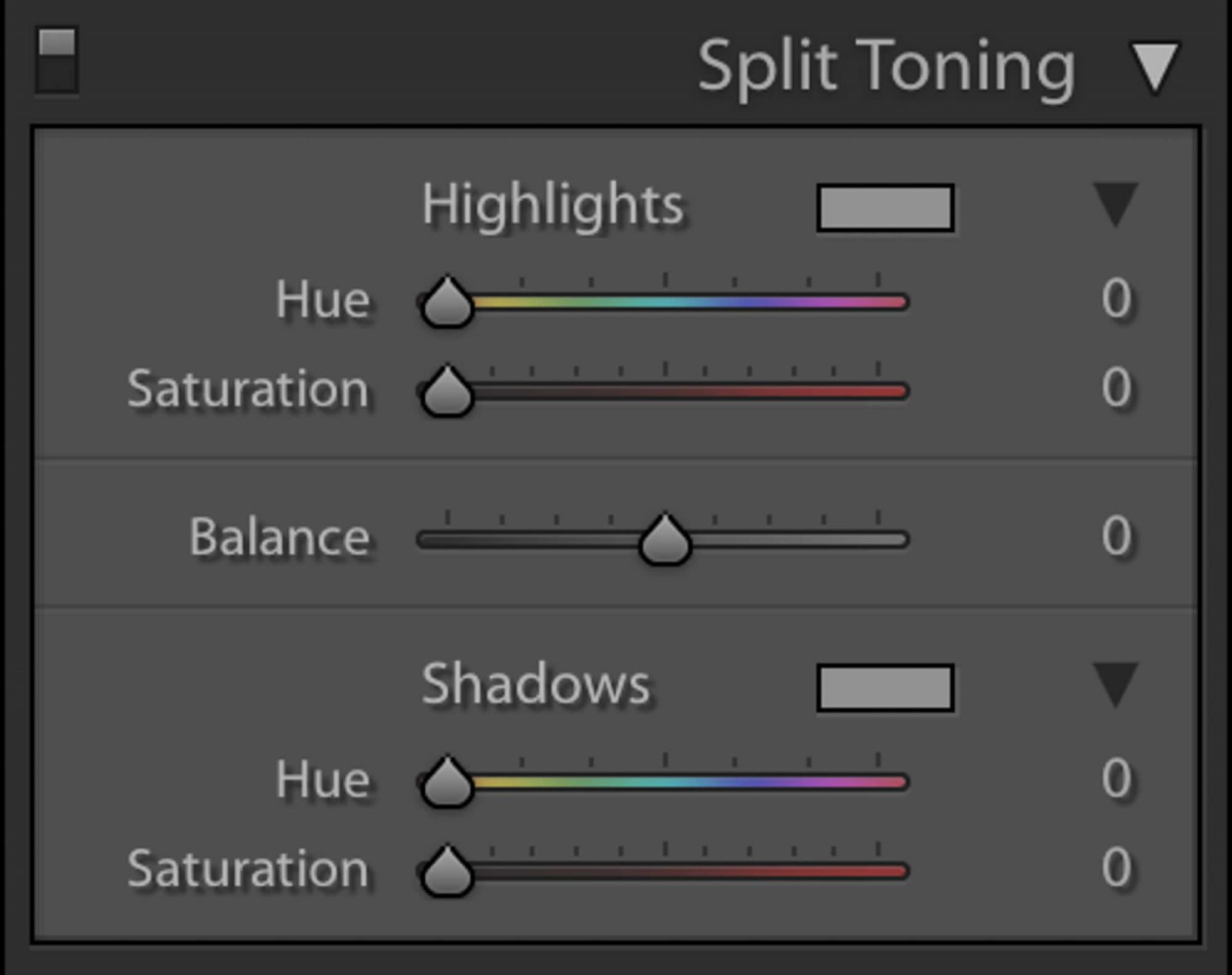The height and width of the screenshot is (975, 1232).
Task: Click the Shadows Hue slider handle
Action: click(x=447, y=782)
